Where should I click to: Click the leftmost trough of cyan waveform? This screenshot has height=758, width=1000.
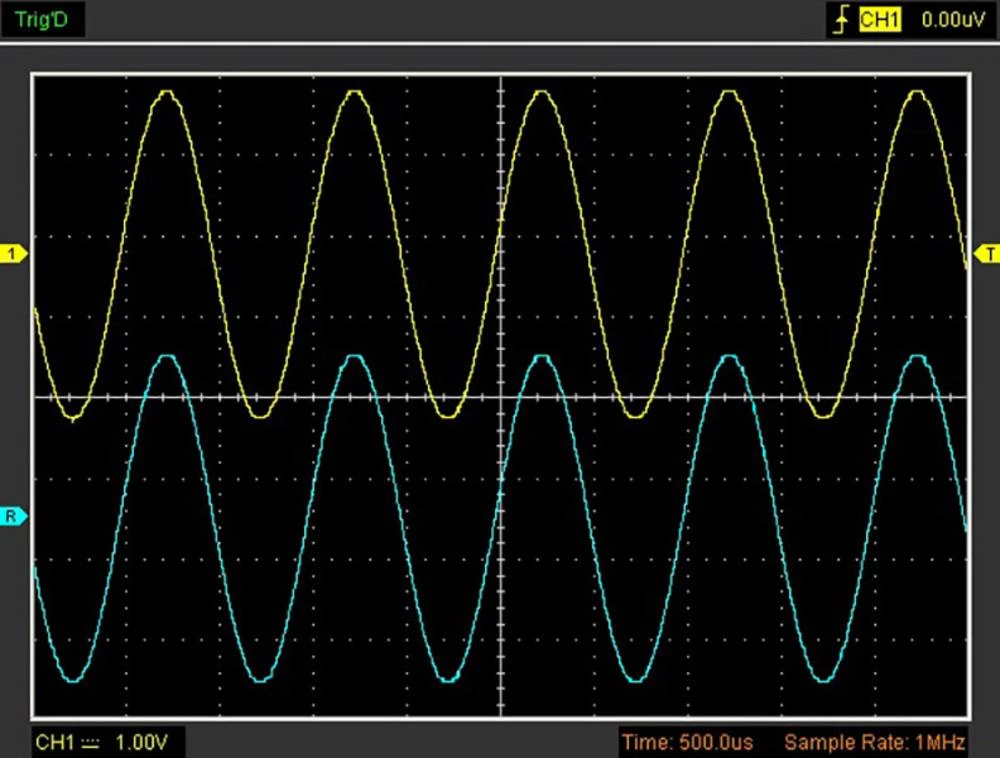click(x=72, y=680)
